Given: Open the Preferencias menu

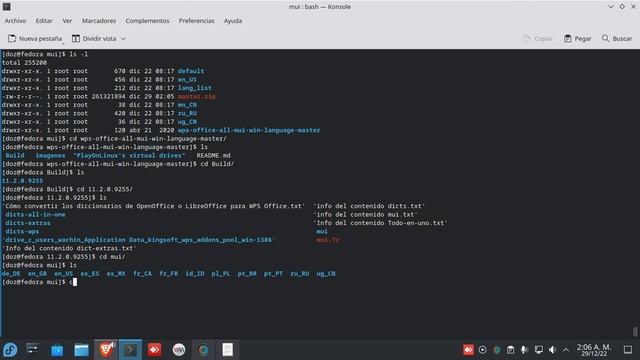Looking at the screenshot, I should (196, 21).
